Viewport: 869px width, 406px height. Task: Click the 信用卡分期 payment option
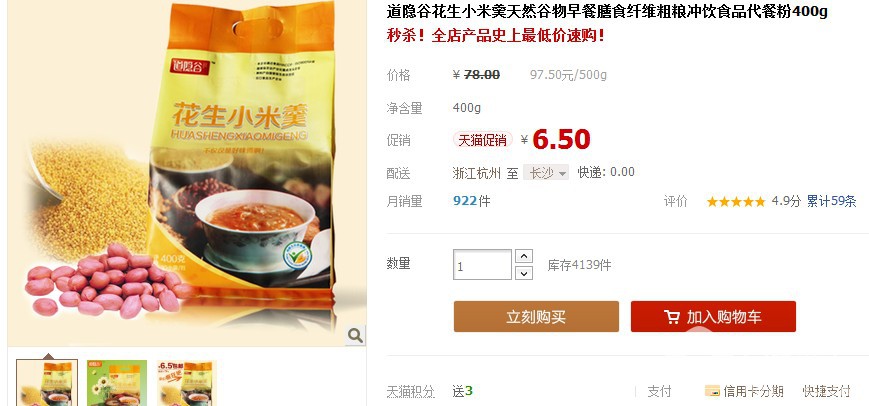pos(753,392)
